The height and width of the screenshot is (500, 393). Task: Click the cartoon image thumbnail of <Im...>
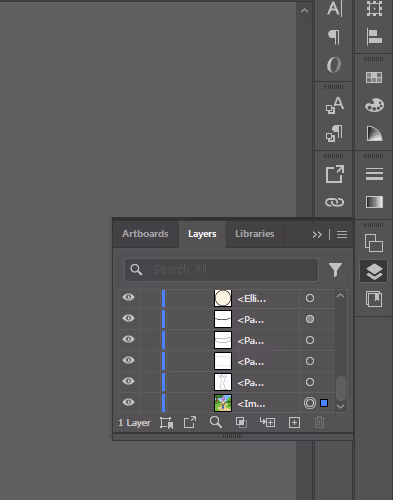pos(223,403)
